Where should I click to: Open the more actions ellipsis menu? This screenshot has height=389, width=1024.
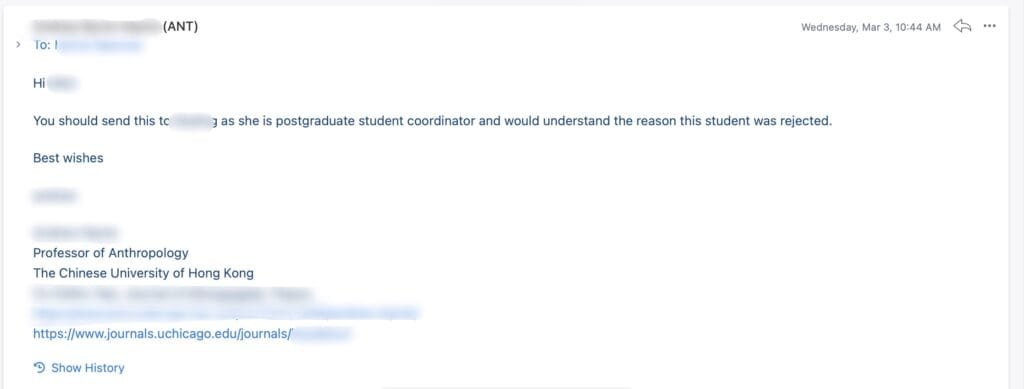(989, 26)
